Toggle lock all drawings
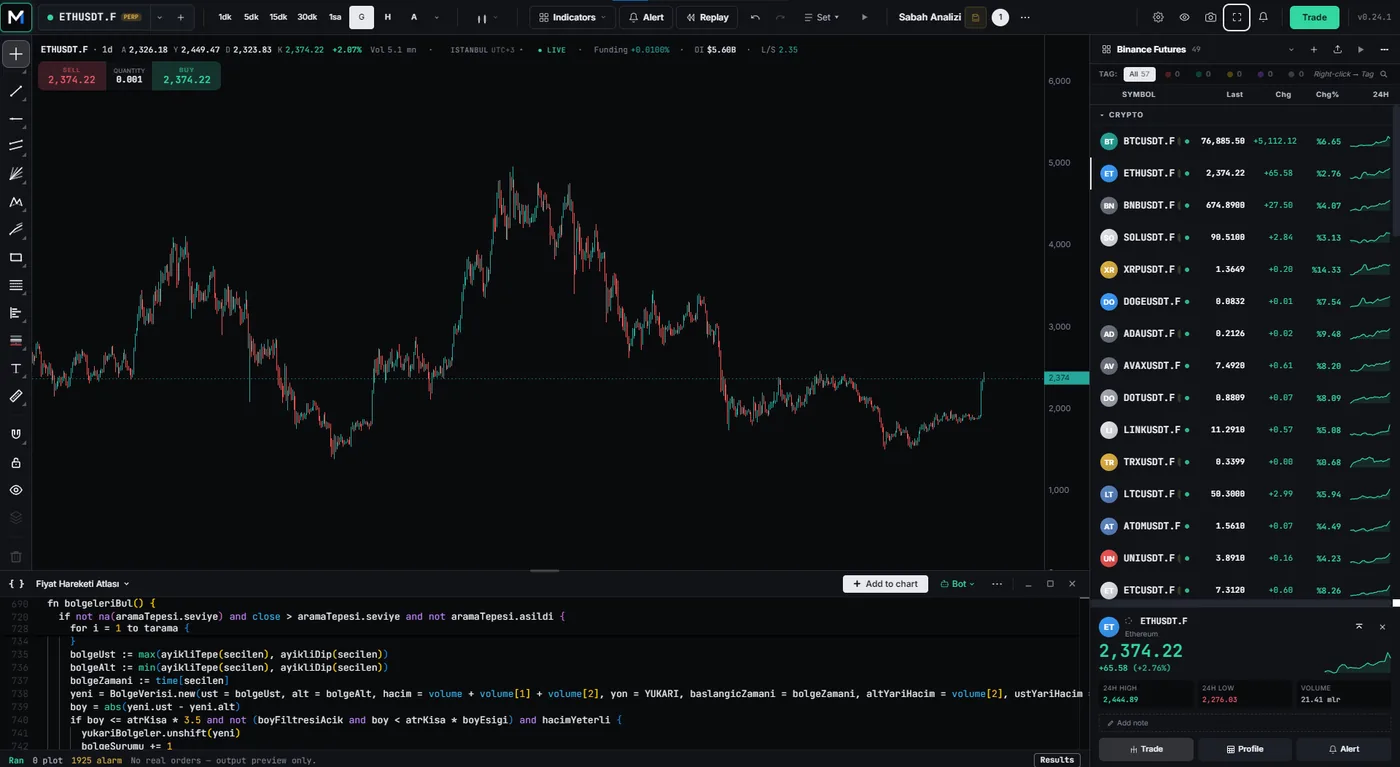Viewport: 1400px width, 767px height. click(x=16, y=462)
